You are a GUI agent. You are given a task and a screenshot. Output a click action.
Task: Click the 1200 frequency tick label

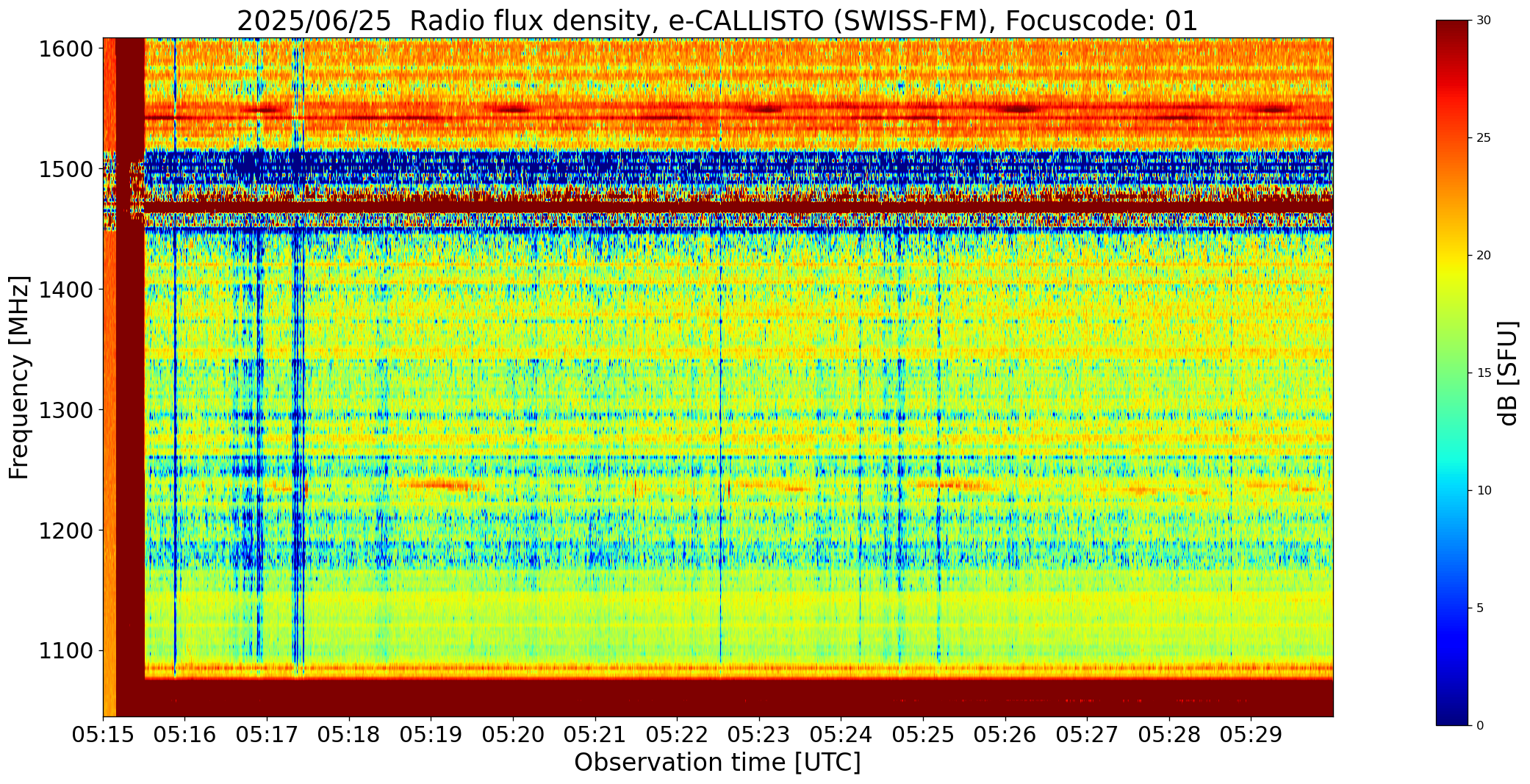point(66,531)
